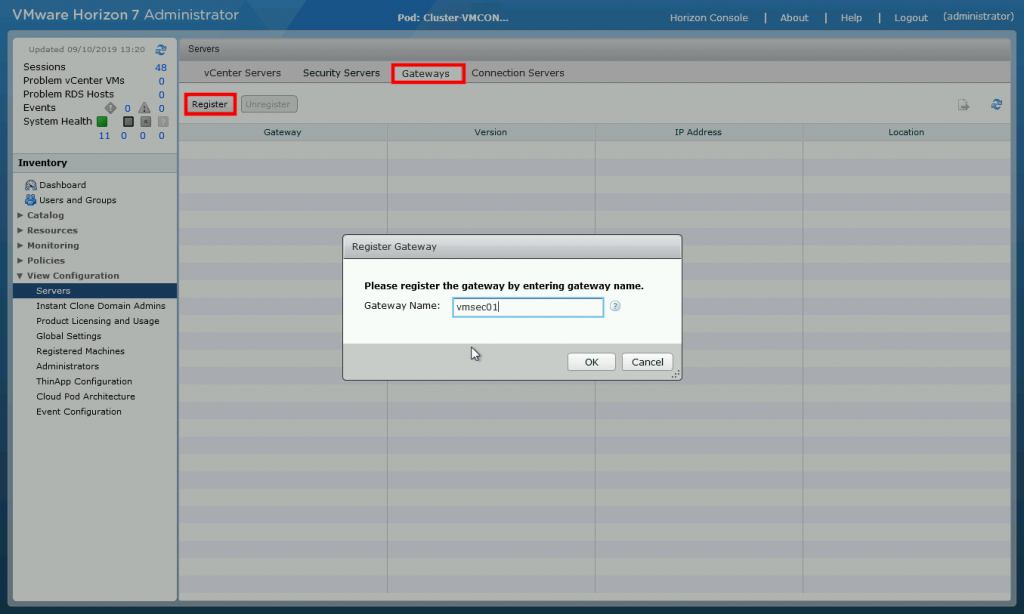This screenshot has height=614, width=1024.
Task: Open the Gateway Name help icon
Action: 612,306
